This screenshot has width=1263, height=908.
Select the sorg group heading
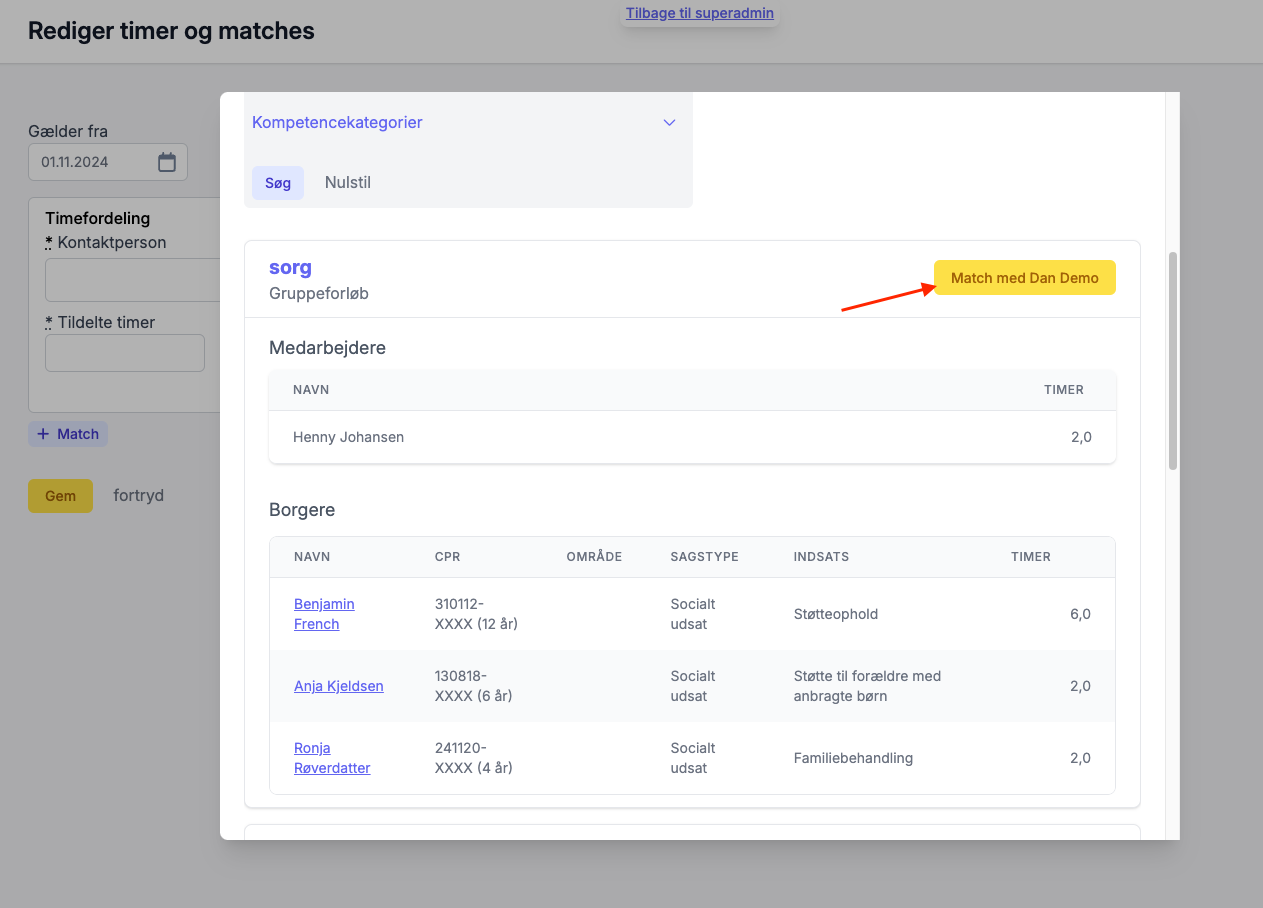290,268
